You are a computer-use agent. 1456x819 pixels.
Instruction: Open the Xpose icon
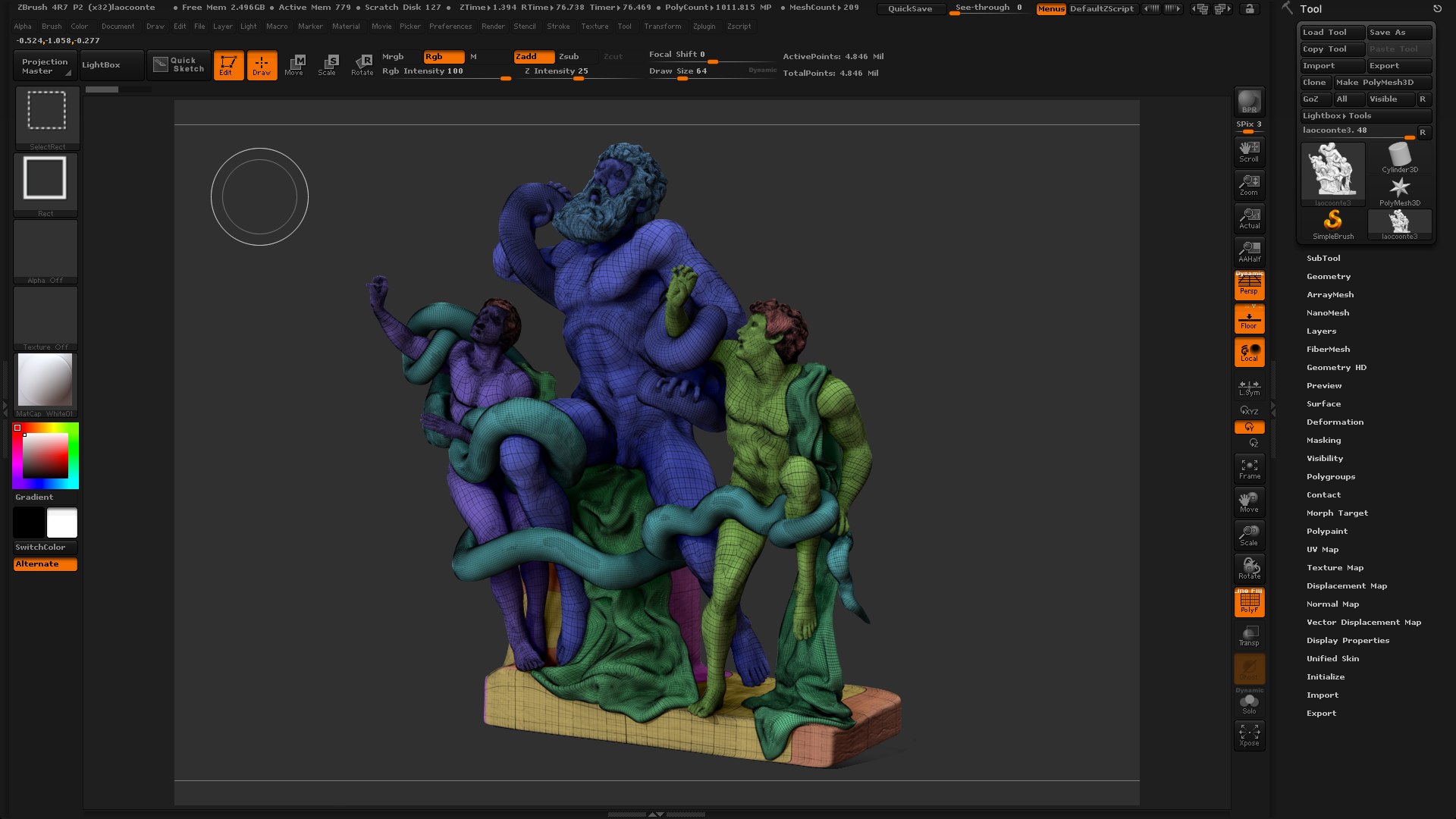coord(1249,735)
